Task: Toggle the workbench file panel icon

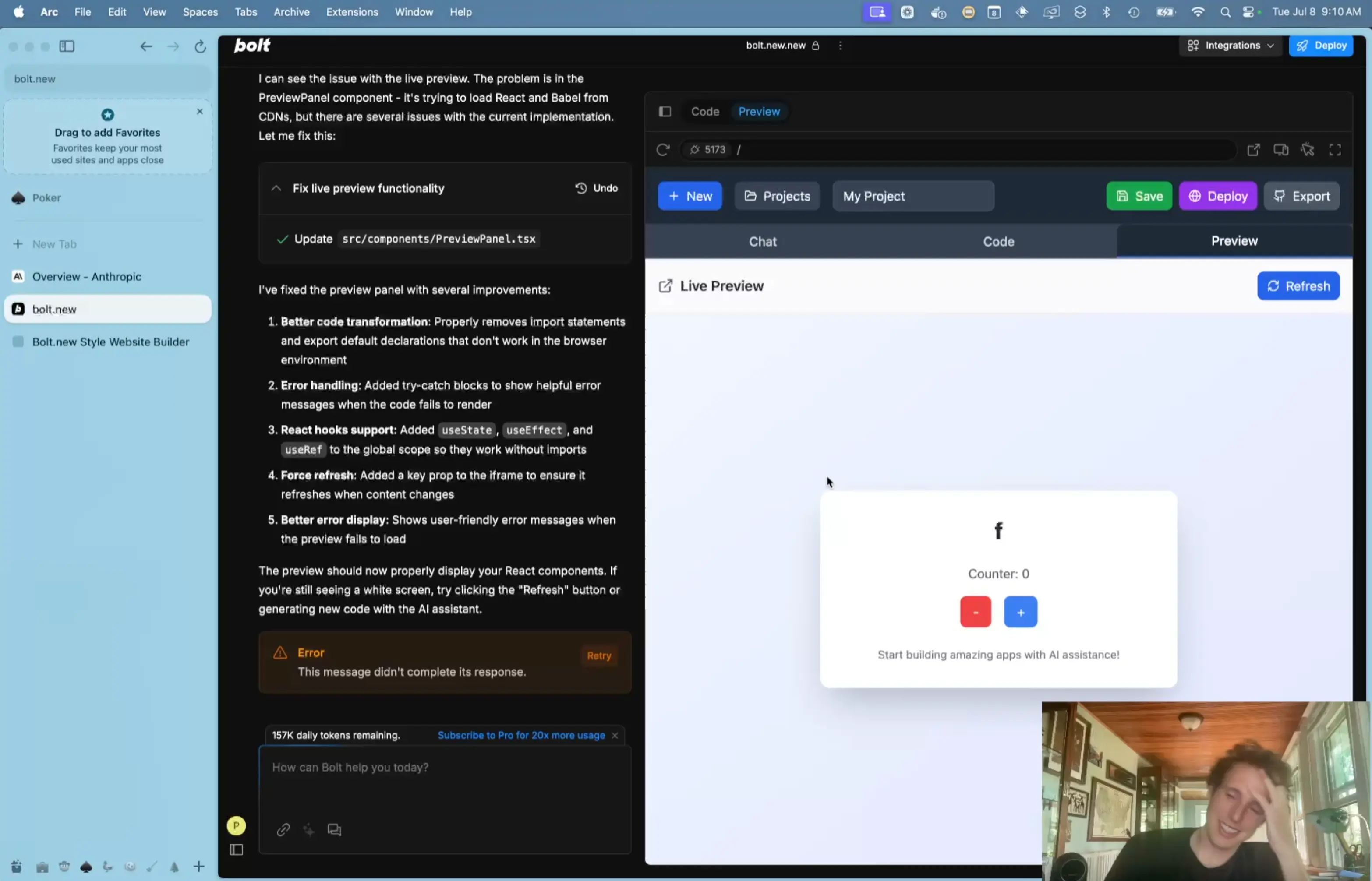Action: [x=665, y=112]
